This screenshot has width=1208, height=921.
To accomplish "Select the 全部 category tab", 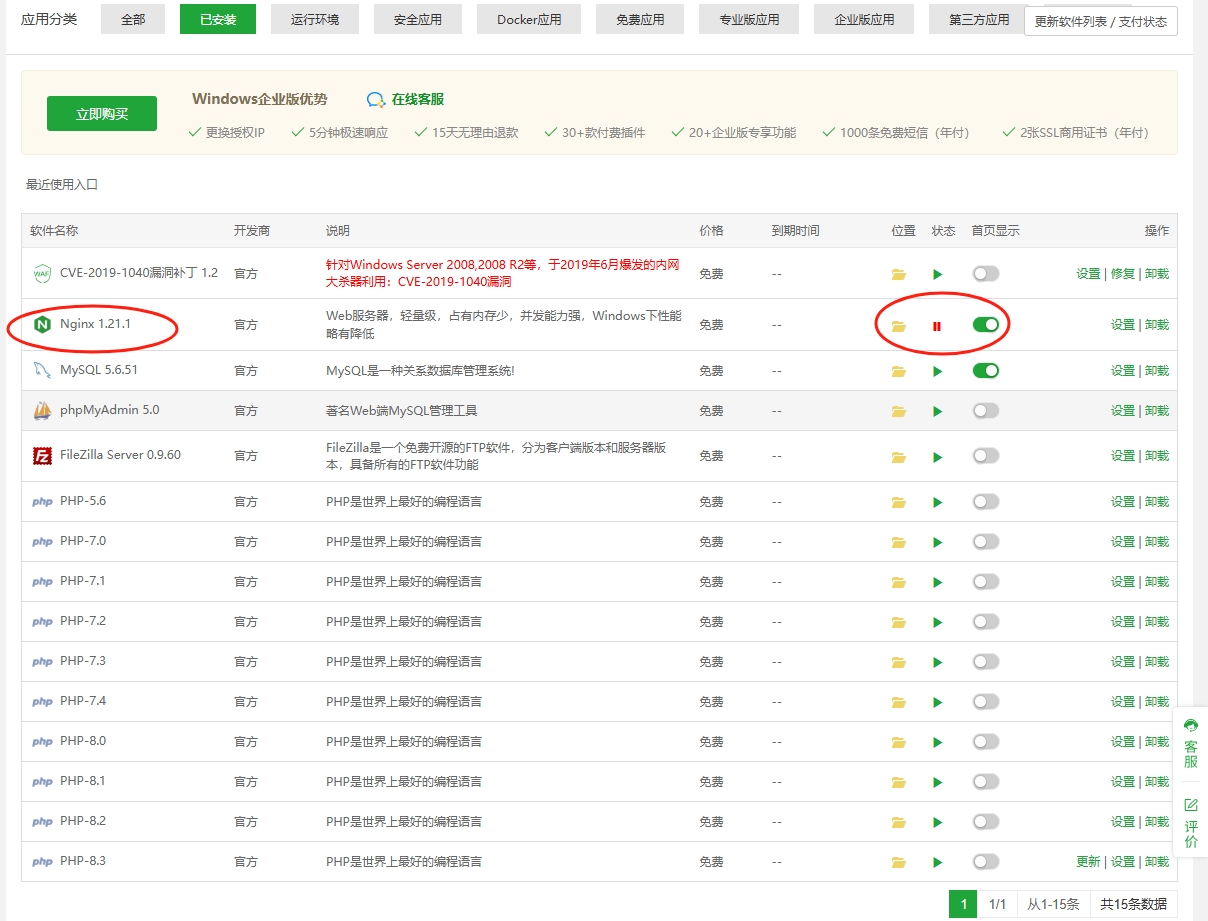I will (x=133, y=19).
